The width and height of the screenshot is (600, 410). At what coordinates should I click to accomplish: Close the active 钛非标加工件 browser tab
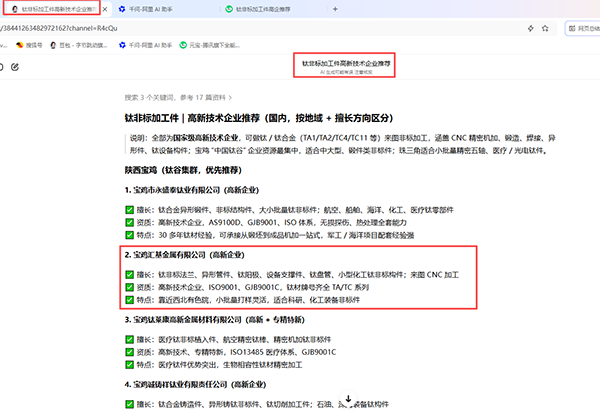(105, 9)
